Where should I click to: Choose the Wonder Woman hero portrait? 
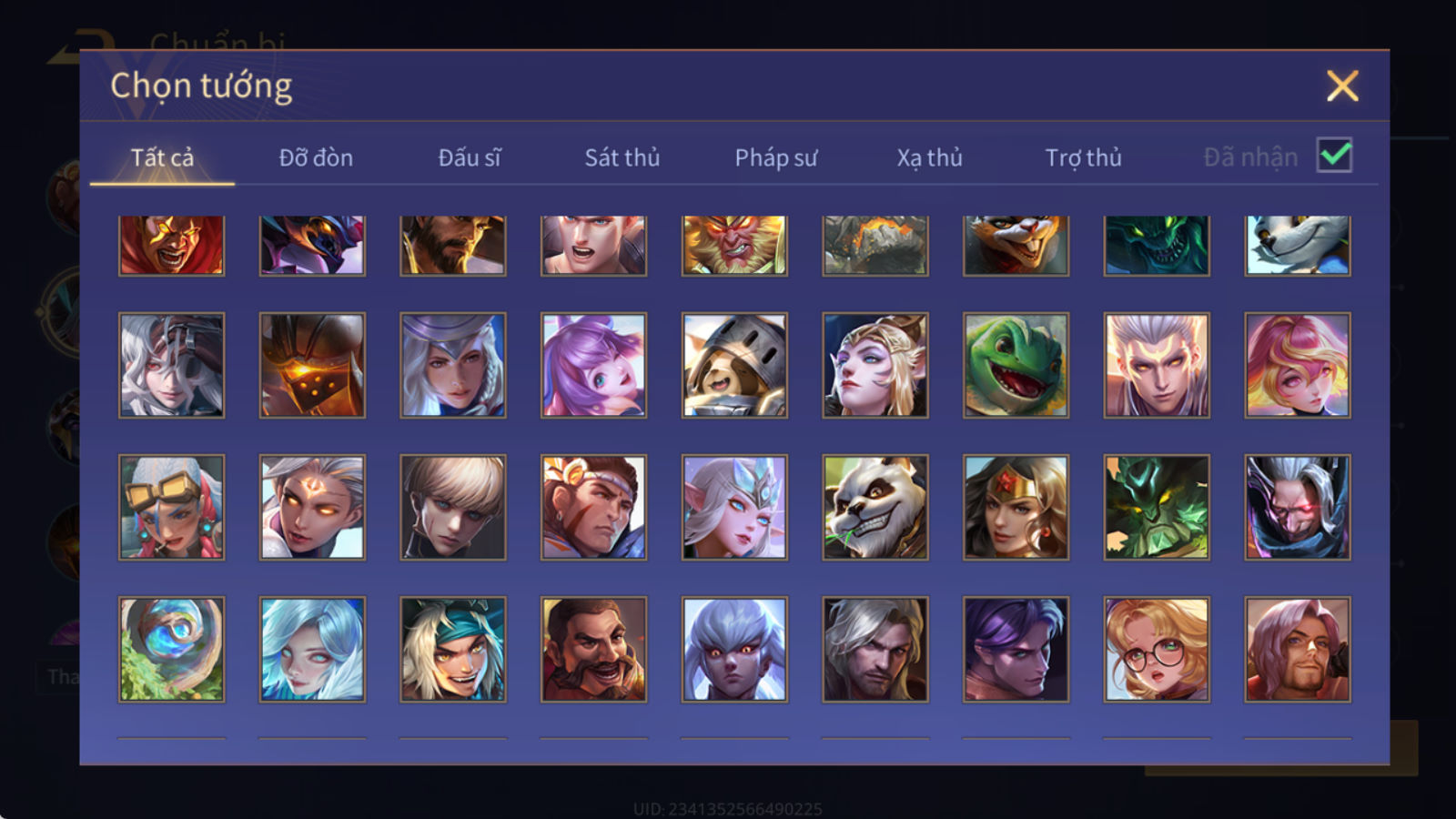(x=1016, y=508)
